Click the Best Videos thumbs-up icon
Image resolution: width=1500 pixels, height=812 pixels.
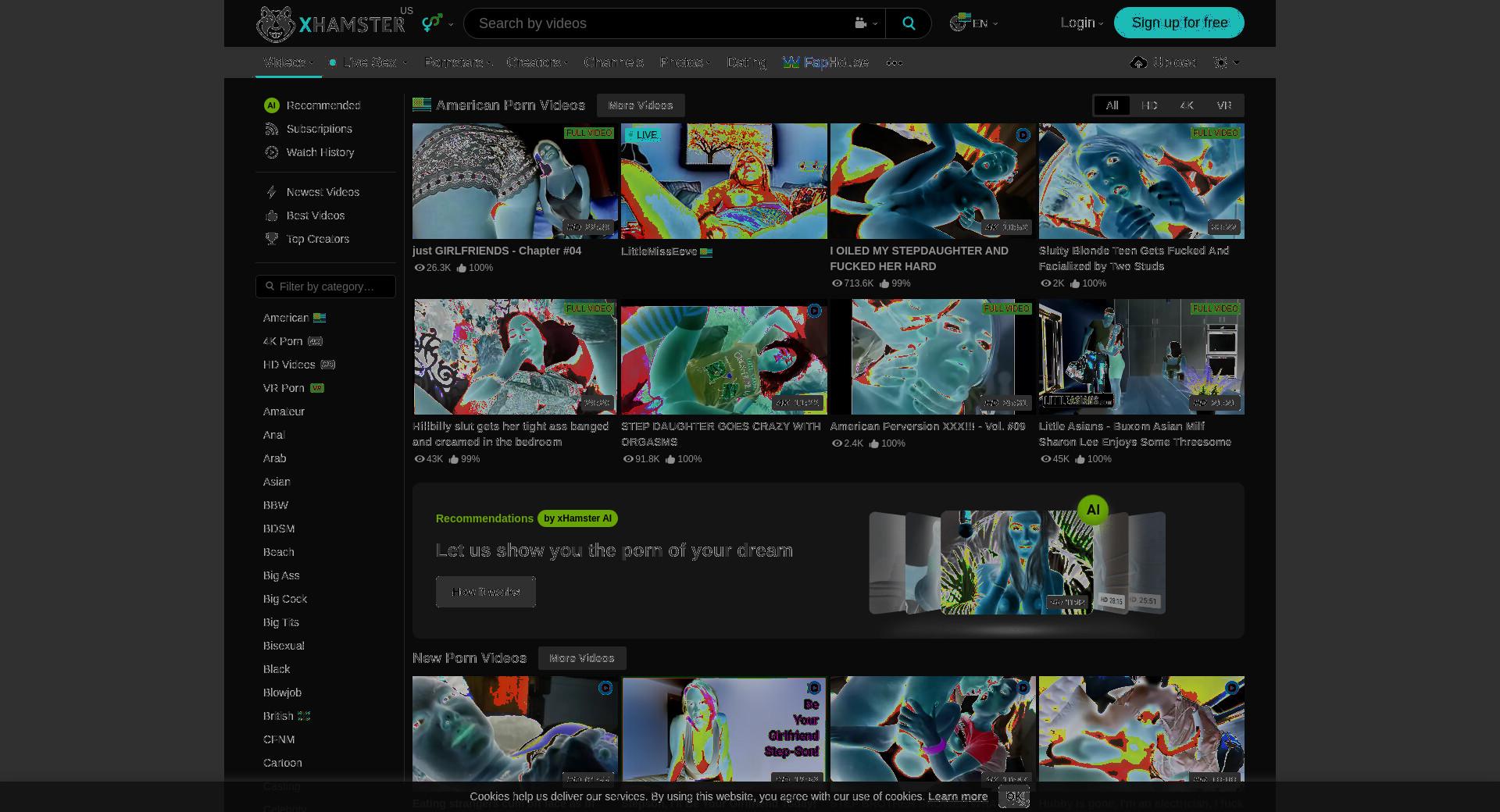click(x=272, y=215)
